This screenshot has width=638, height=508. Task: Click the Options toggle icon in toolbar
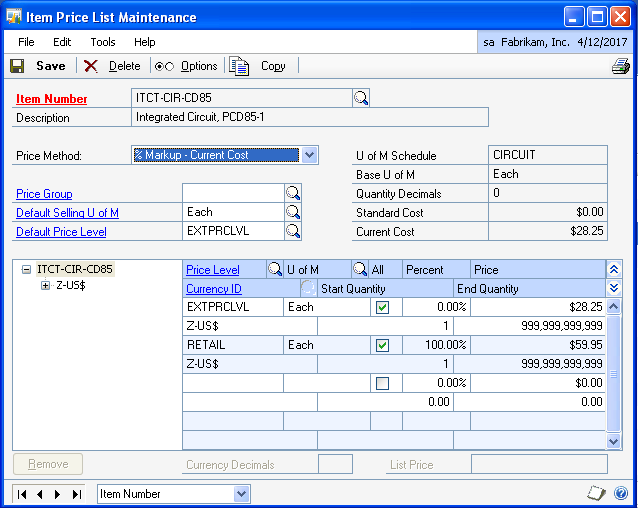coord(164,66)
